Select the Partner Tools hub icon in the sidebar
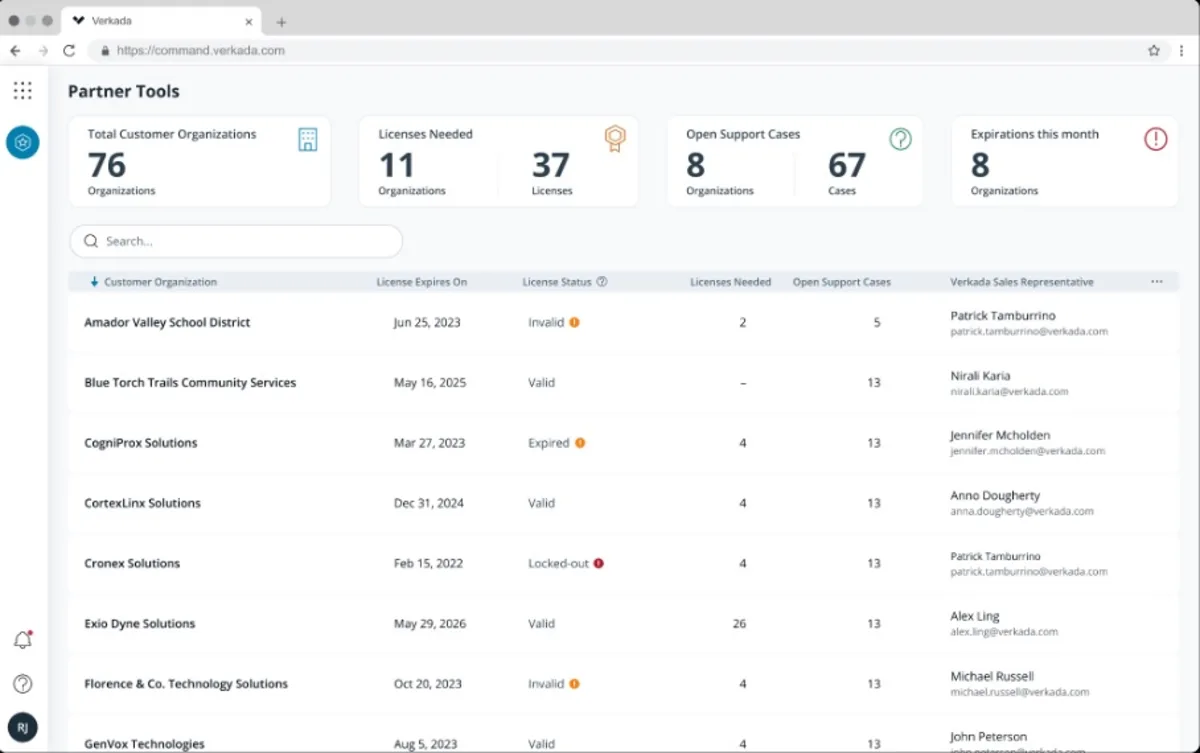The height and width of the screenshot is (753, 1200). tap(22, 142)
